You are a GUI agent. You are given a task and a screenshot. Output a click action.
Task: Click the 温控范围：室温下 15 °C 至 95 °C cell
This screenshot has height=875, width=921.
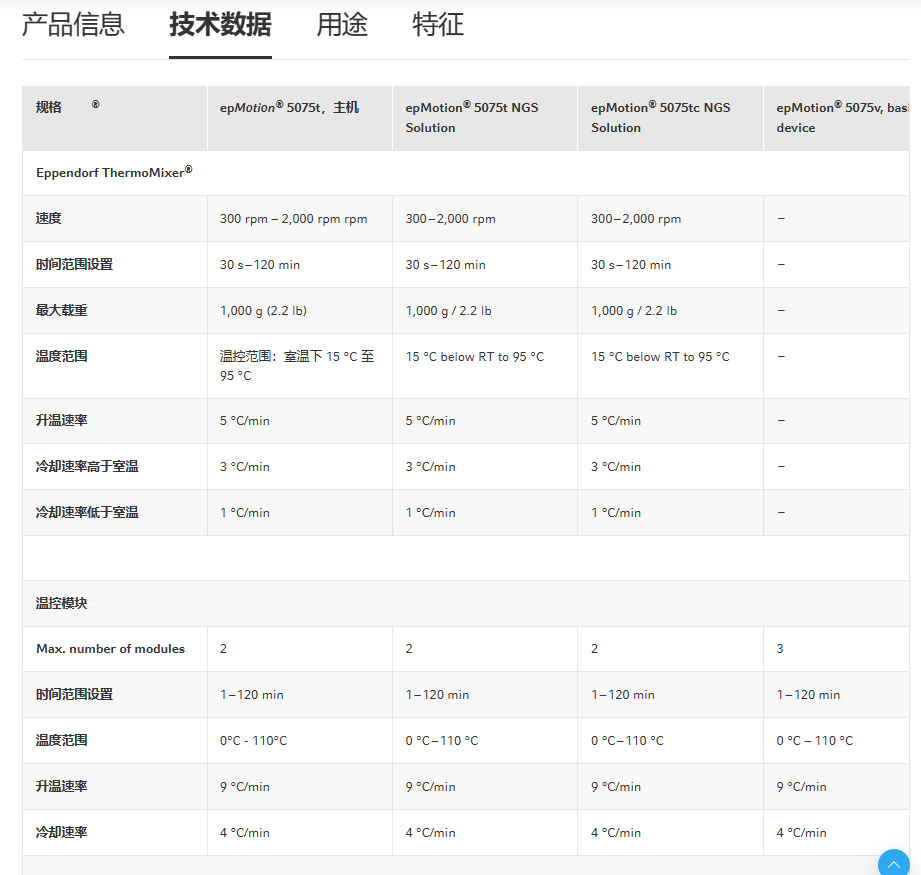297,366
